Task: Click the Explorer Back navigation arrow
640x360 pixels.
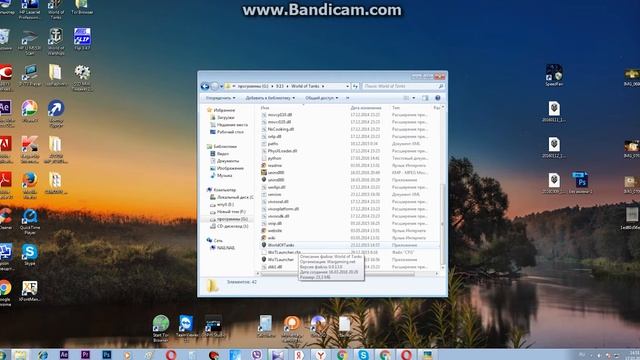Action: (x=205, y=86)
